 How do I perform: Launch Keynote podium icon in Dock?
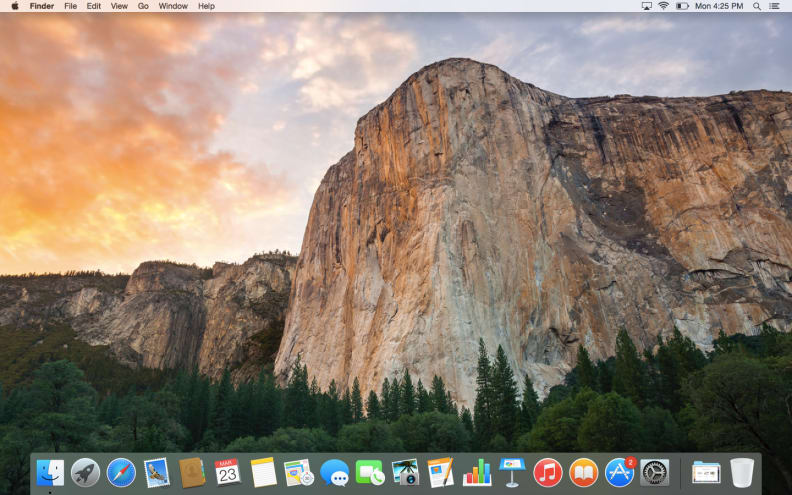(512, 473)
